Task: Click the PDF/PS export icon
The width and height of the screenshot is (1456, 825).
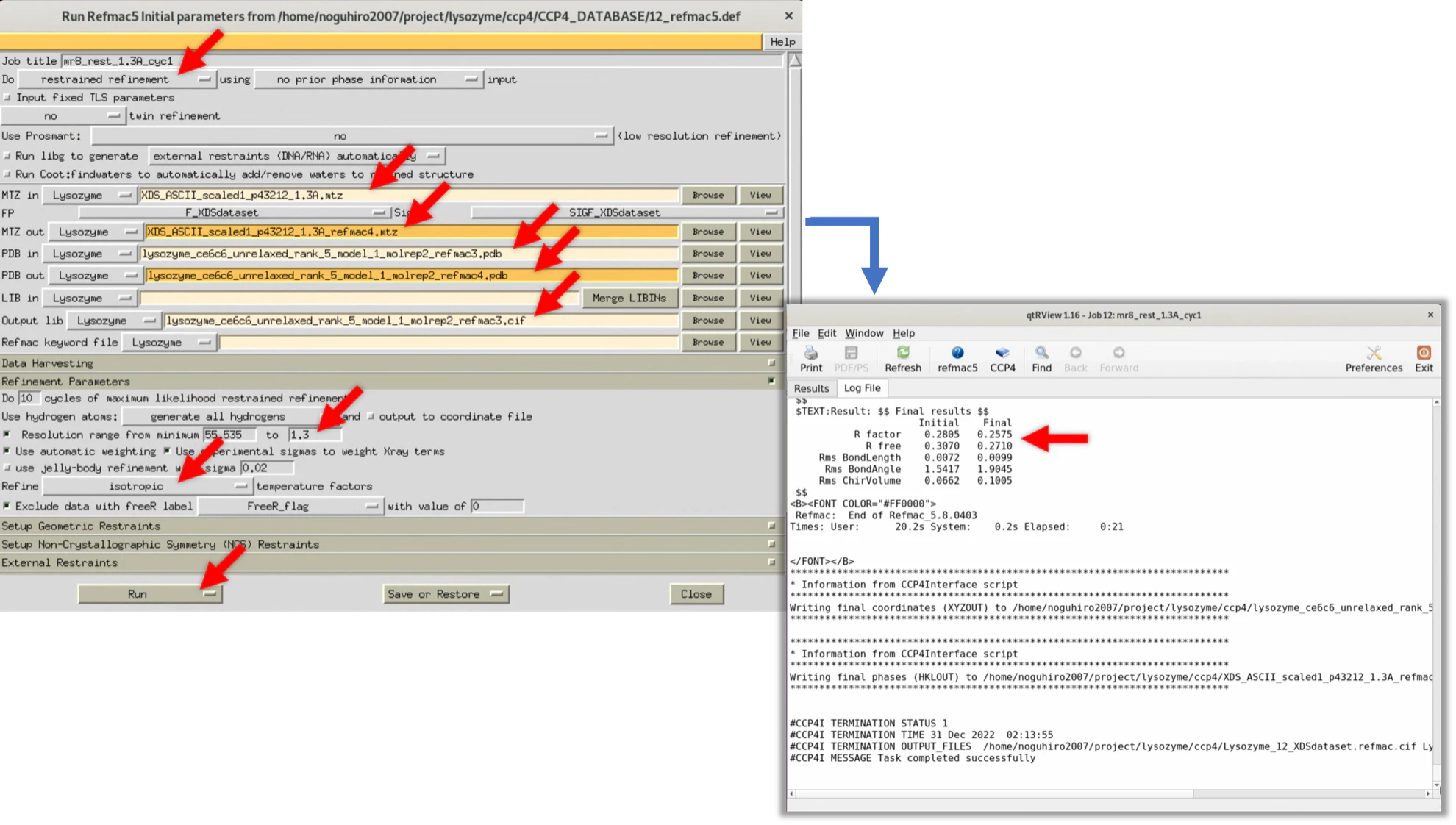Action: (851, 359)
